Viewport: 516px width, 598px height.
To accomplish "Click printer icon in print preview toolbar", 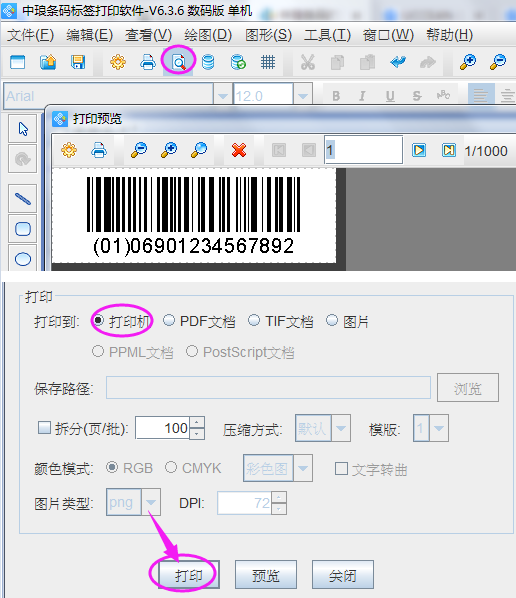I will 99,150.
